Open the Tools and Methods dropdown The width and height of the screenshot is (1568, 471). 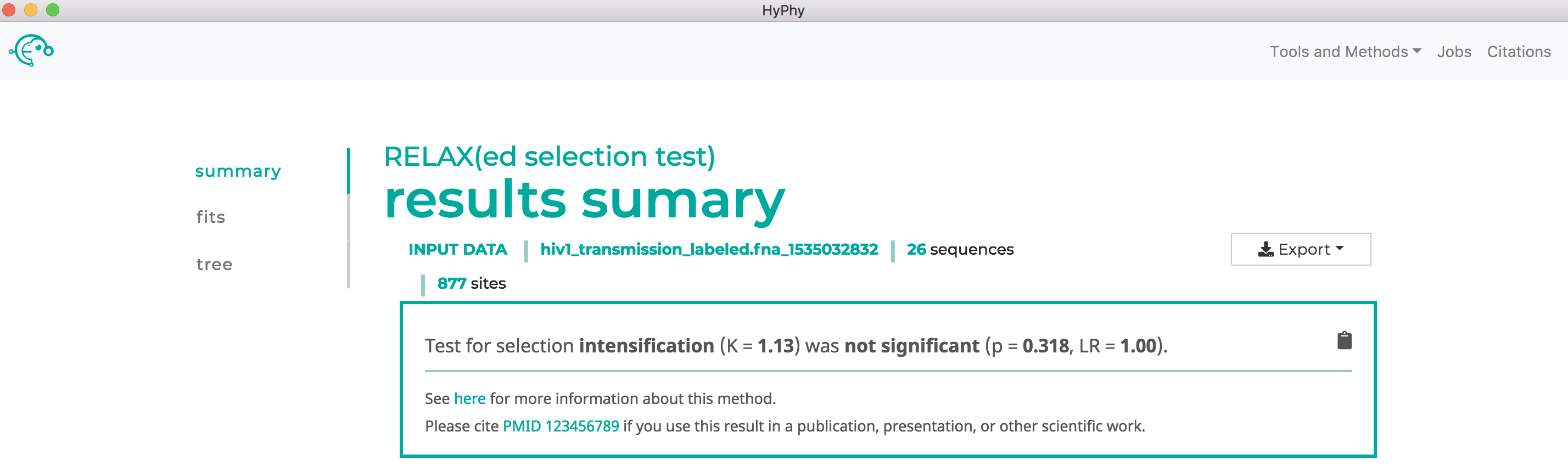tap(1345, 52)
